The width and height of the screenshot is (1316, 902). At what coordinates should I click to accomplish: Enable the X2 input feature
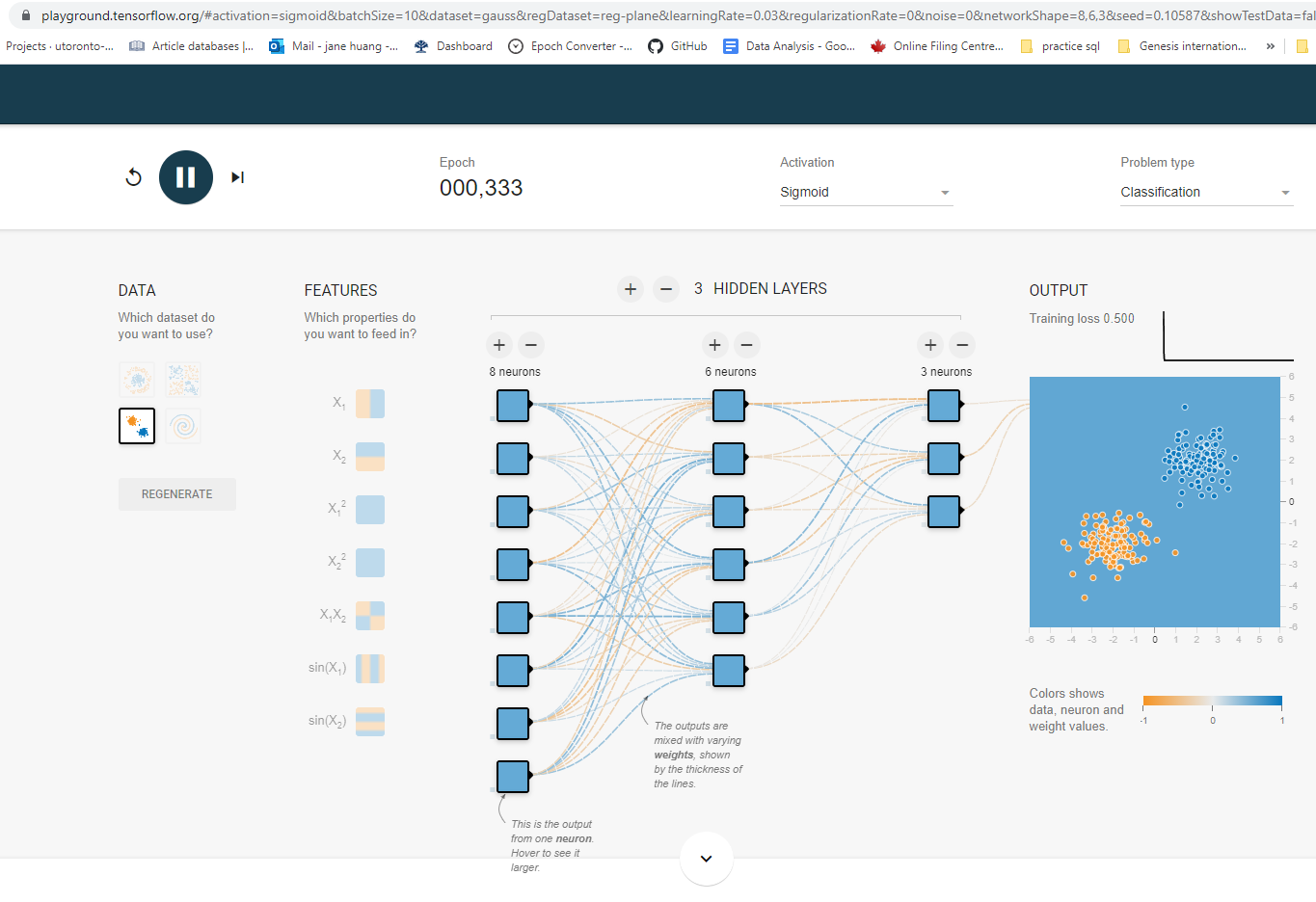coord(369,457)
